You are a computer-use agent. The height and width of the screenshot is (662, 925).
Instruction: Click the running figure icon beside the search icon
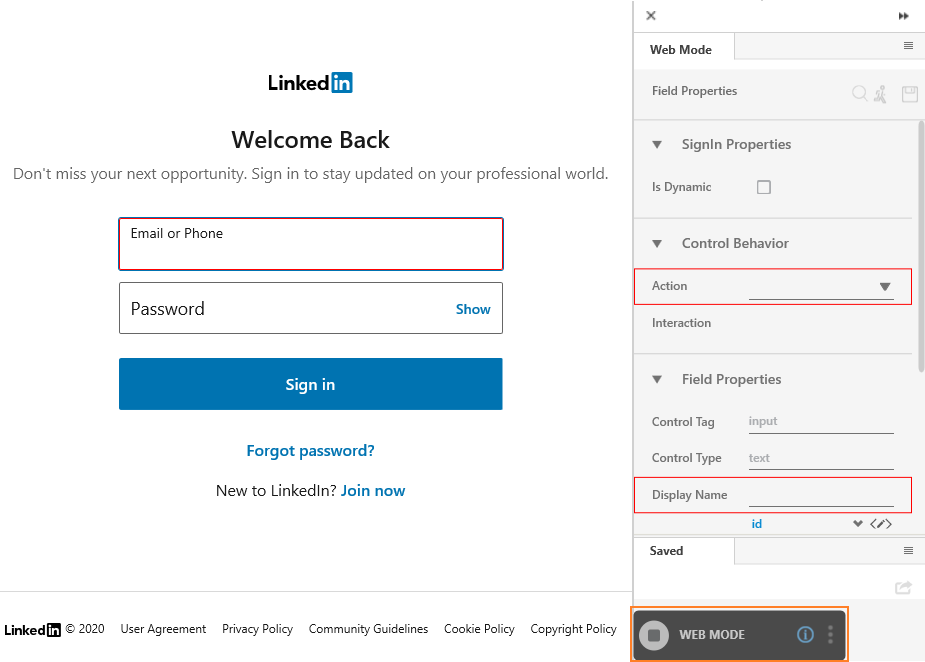pyautogui.click(x=881, y=94)
